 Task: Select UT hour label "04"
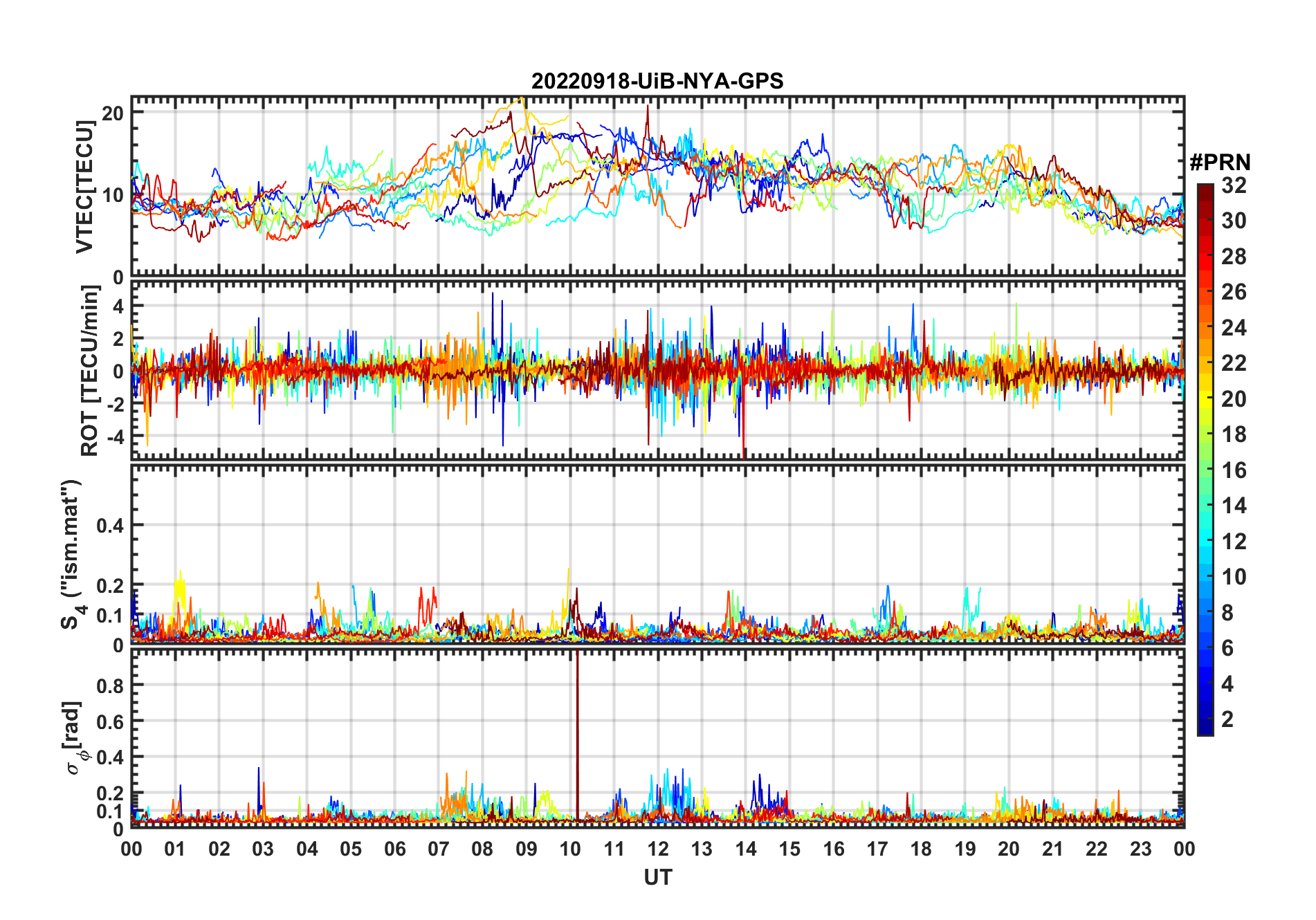click(307, 849)
